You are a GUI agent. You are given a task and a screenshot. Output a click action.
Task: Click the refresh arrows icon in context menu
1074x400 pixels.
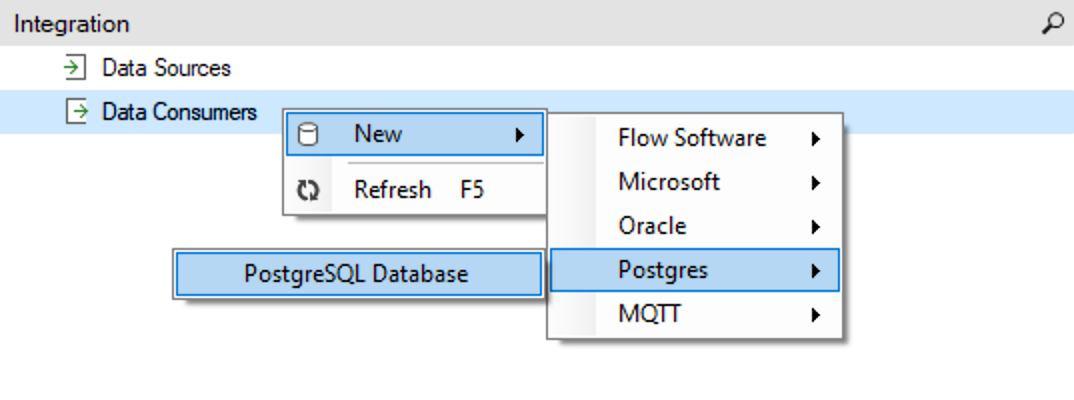[308, 190]
